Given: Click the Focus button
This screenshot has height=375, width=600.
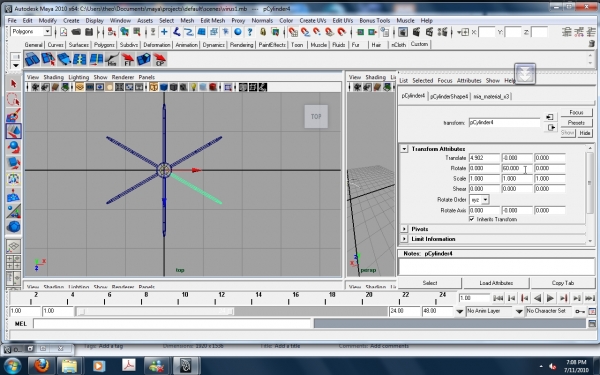Looking at the screenshot, I should click(576, 112).
